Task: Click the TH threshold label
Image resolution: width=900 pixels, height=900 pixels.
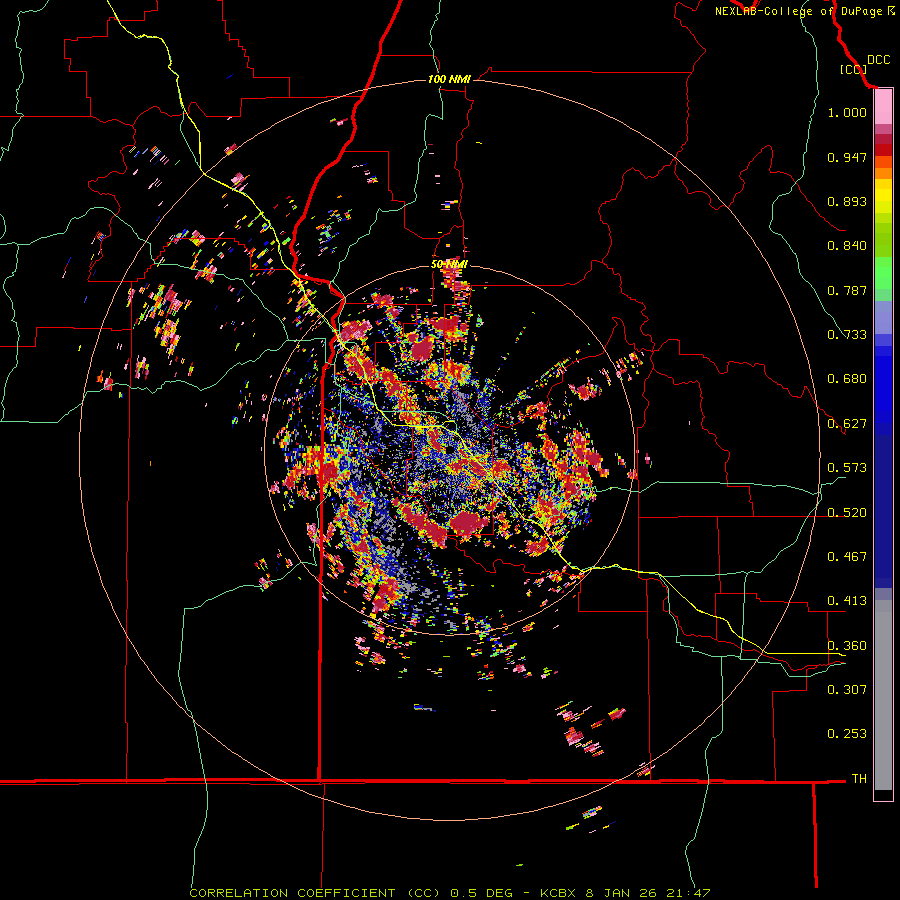Action: [x=859, y=779]
